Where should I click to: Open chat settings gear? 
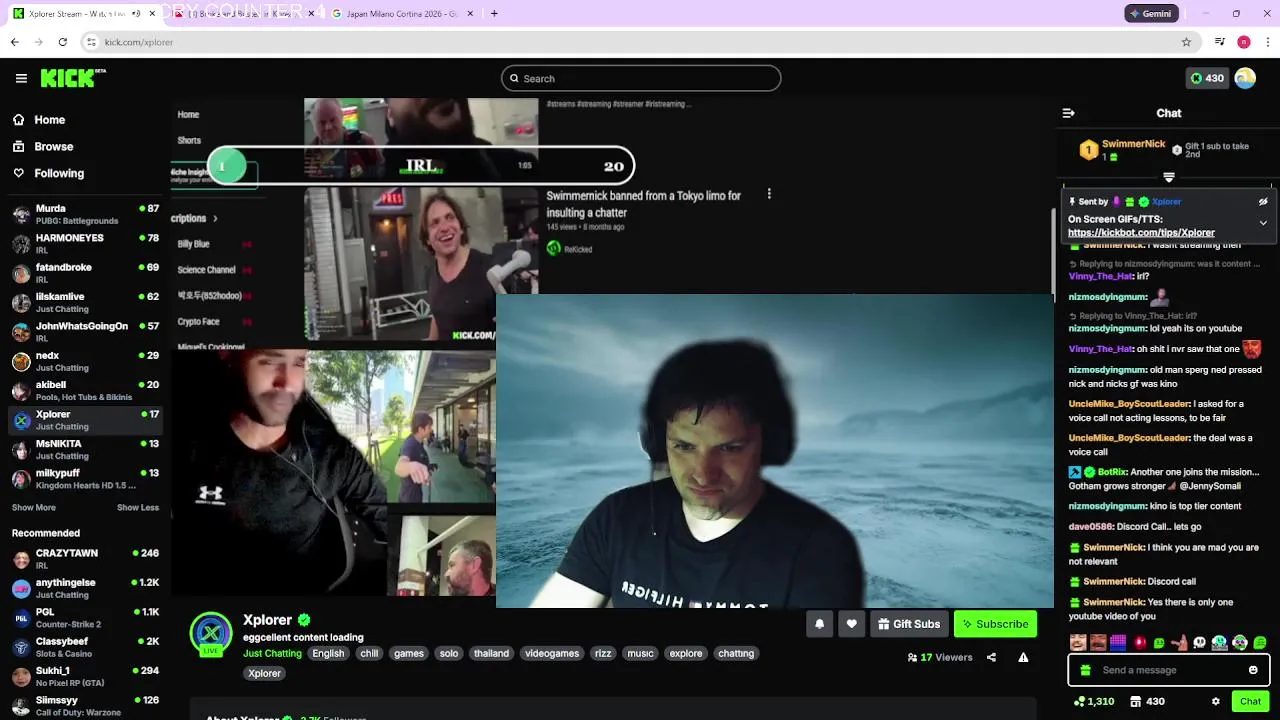[1216, 702]
